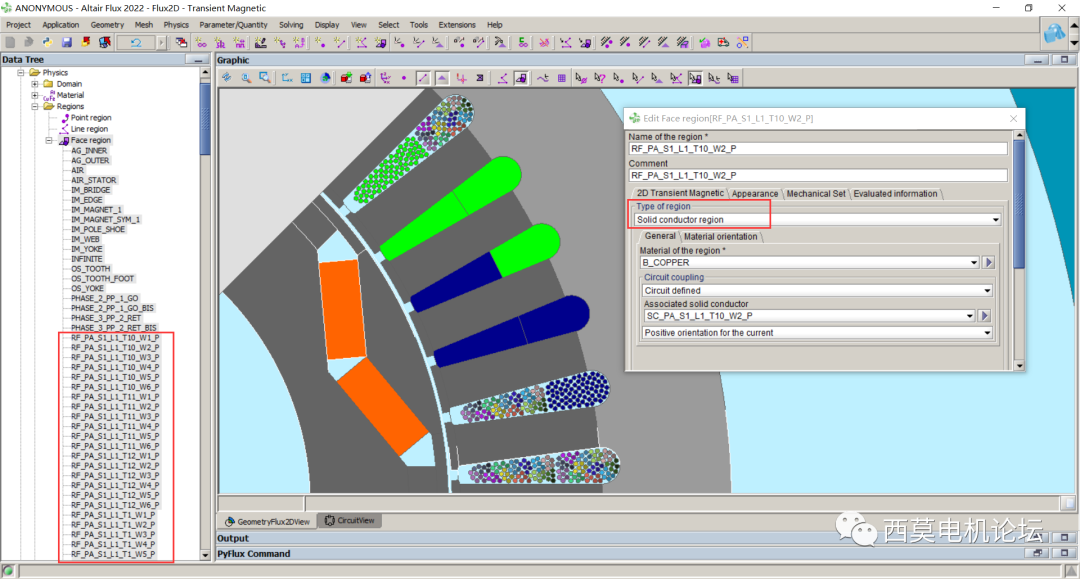
Task: Toggle the display lines button in Graphic toolbar
Action: click(x=424, y=78)
